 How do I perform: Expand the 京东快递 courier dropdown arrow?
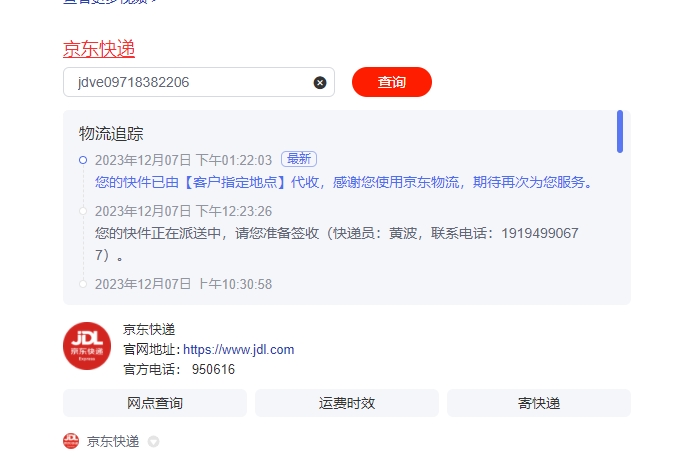pos(154,442)
